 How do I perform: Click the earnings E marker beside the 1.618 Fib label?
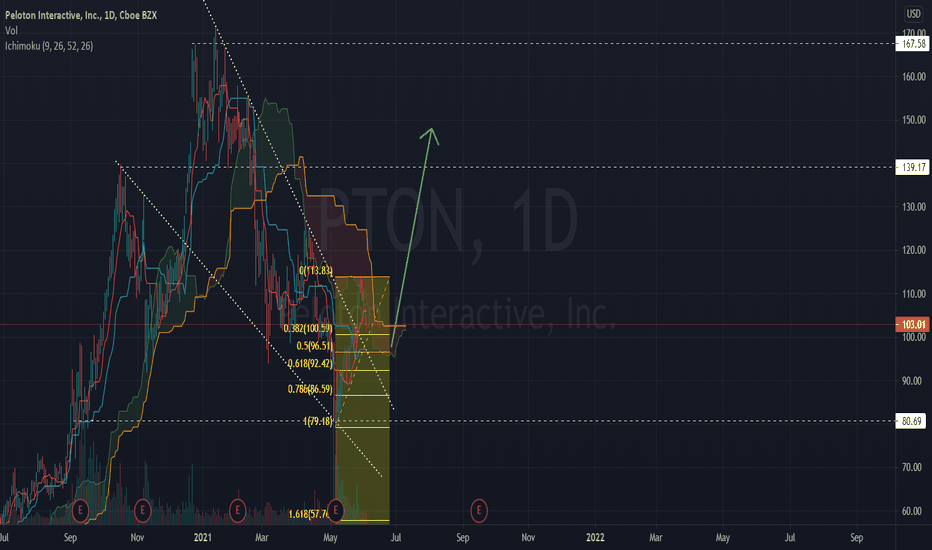pos(336,510)
